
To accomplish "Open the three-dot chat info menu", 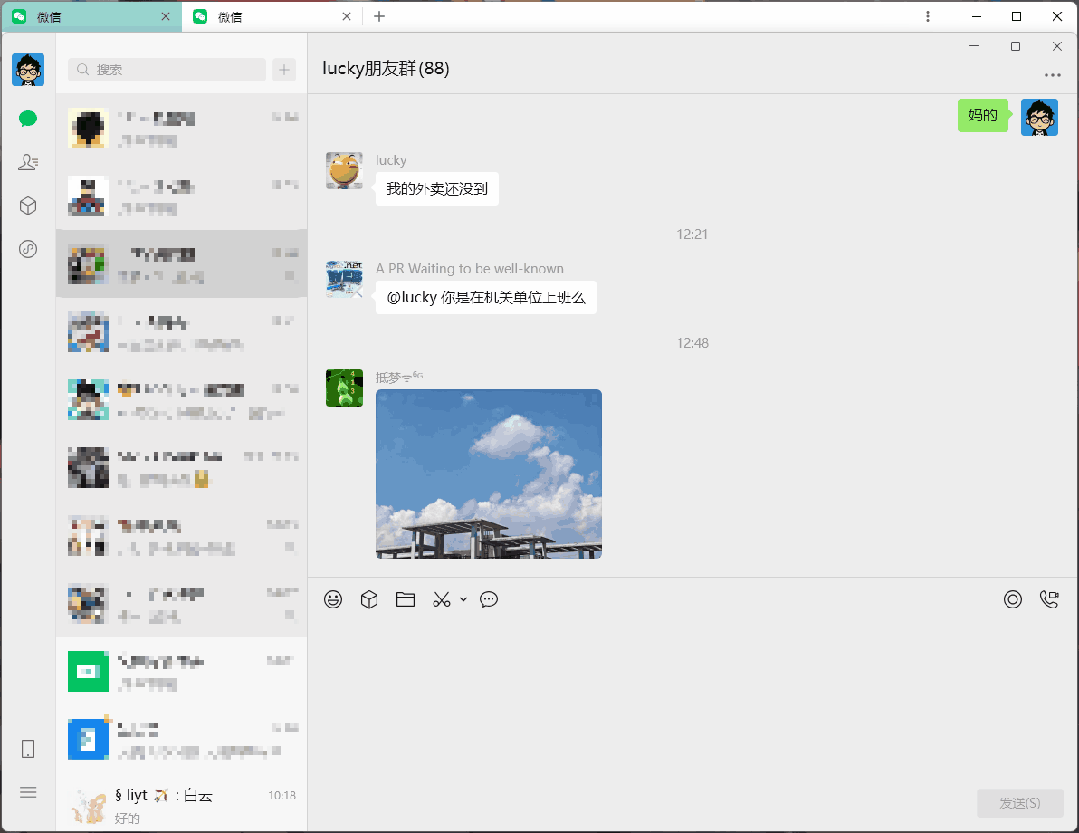I will [x=1052, y=75].
